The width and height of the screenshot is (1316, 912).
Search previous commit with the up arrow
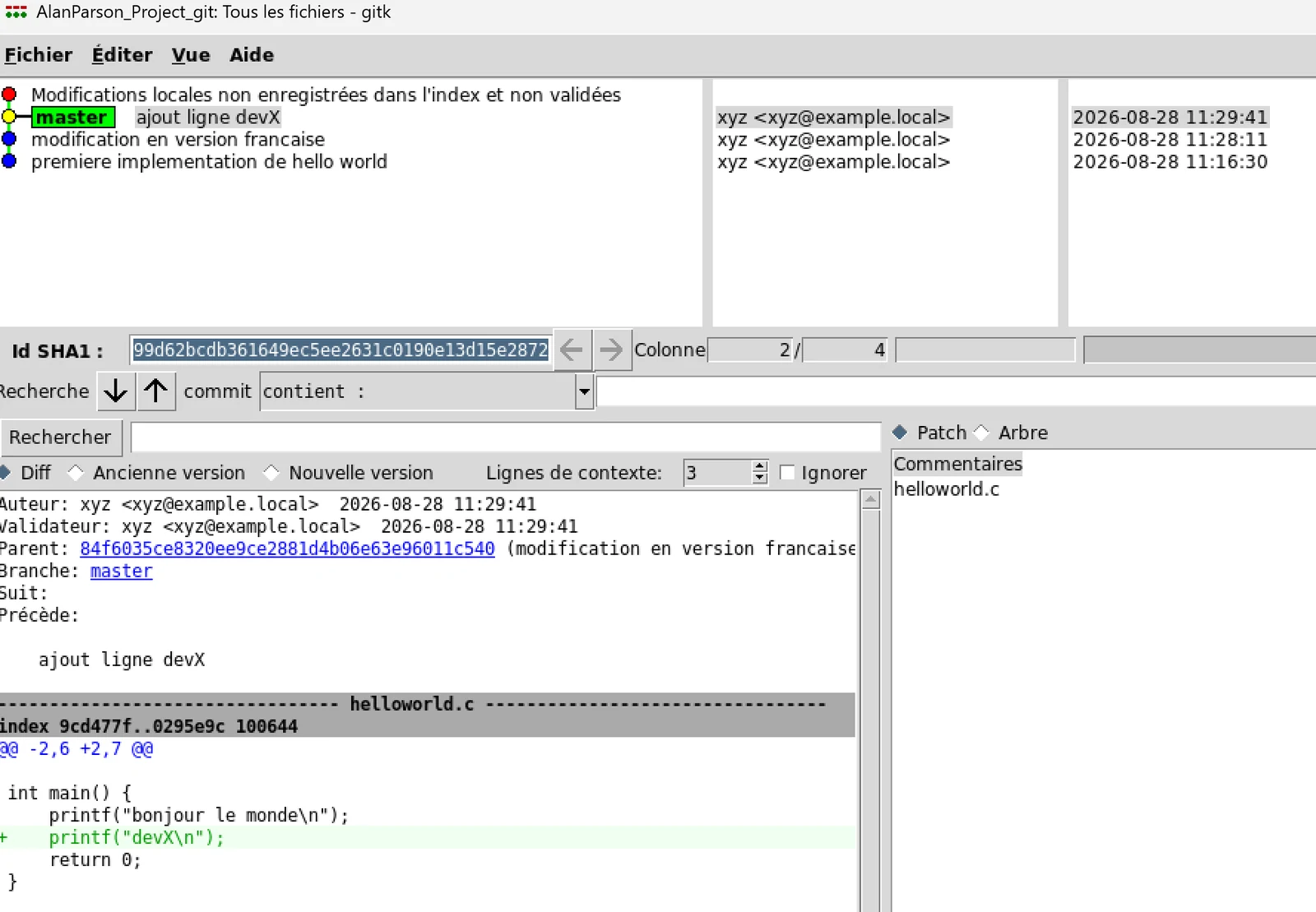155,391
